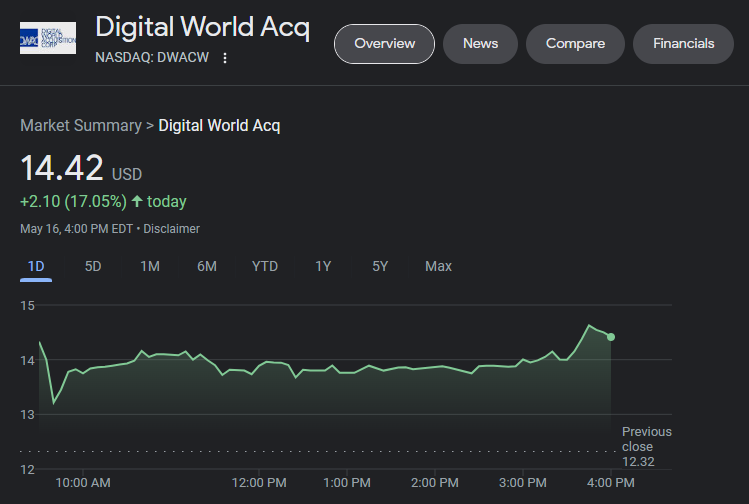This screenshot has height=504, width=749.
Task: Show the Max chart range
Action: click(x=438, y=266)
